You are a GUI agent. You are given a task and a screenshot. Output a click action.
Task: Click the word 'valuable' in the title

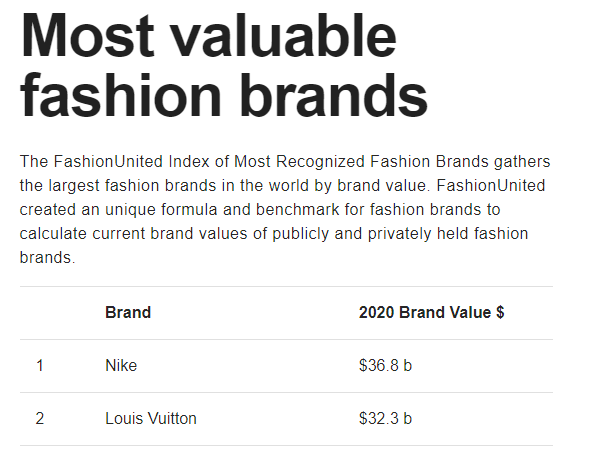click(283, 36)
